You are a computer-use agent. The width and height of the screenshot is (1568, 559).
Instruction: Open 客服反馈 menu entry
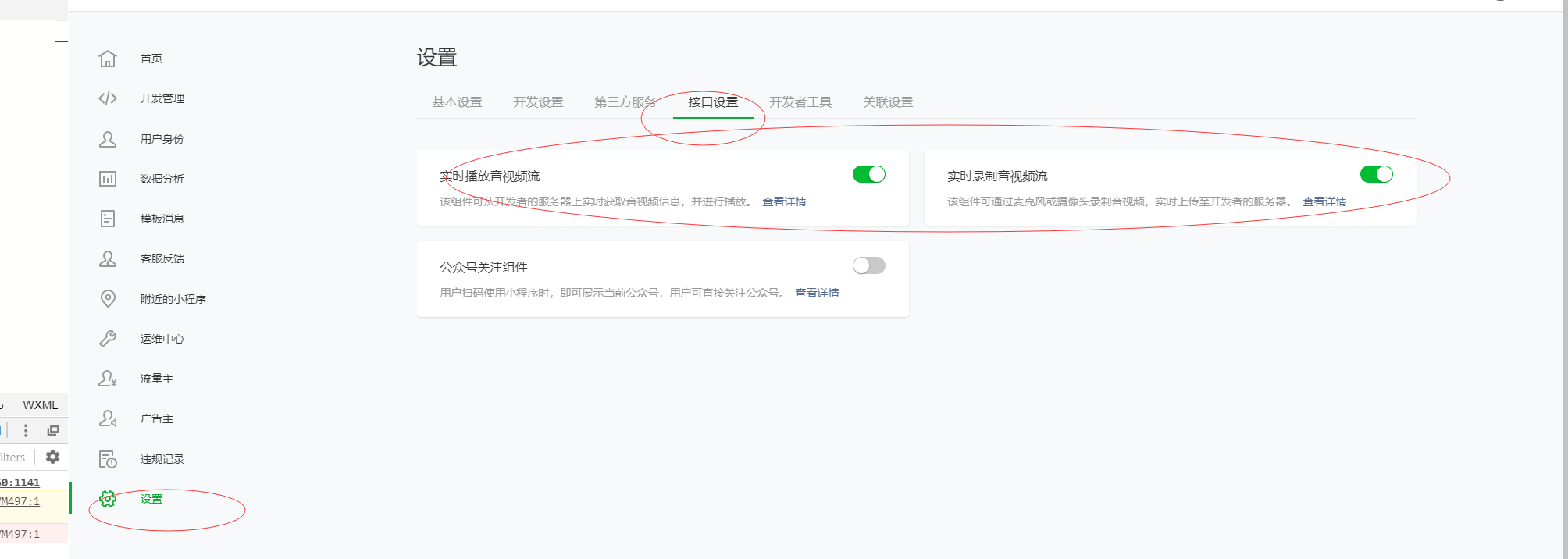162,258
